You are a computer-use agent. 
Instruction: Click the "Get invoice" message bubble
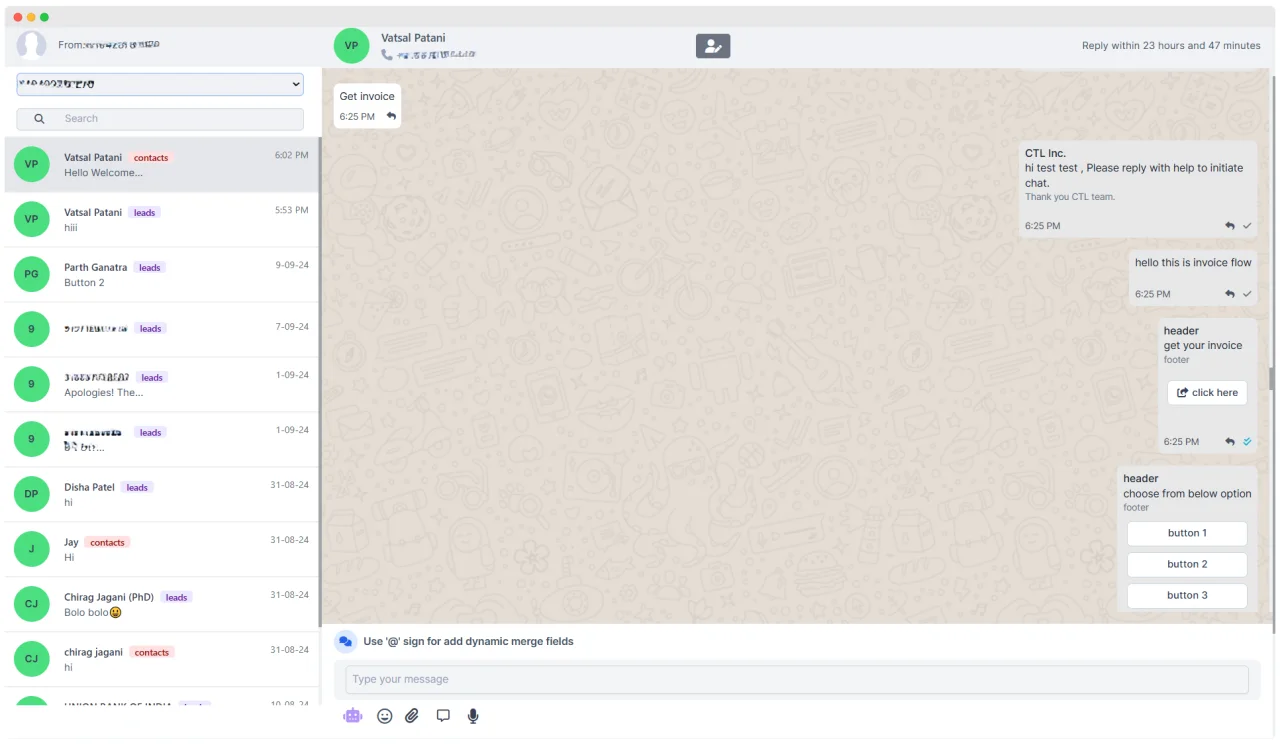click(367, 106)
